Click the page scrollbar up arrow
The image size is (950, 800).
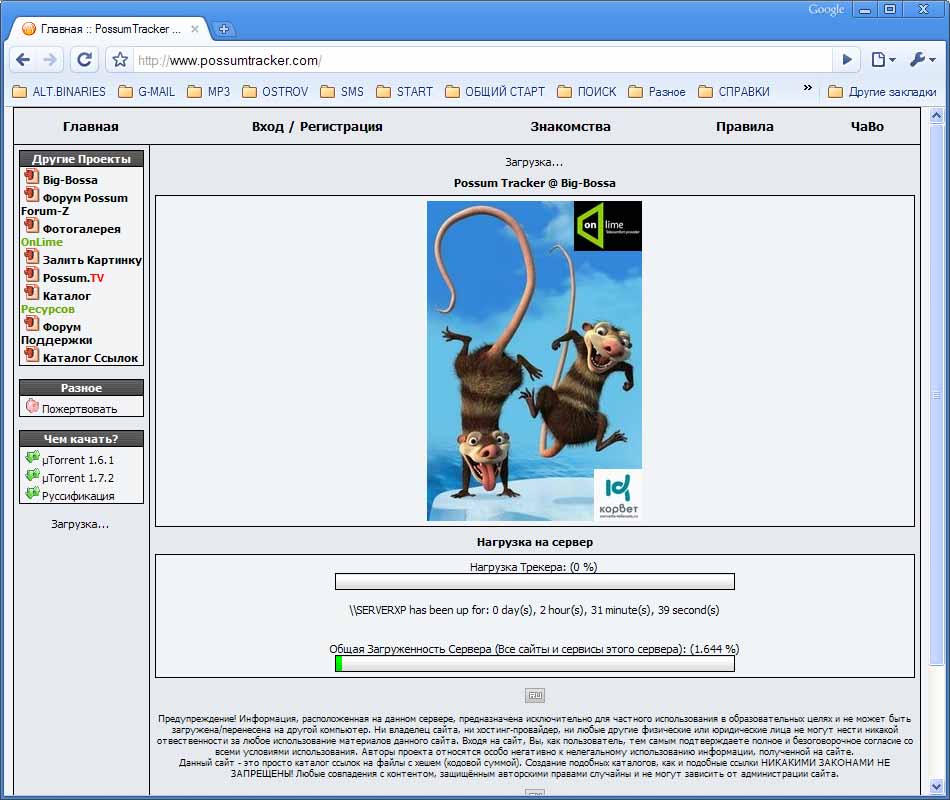(x=936, y=115)
